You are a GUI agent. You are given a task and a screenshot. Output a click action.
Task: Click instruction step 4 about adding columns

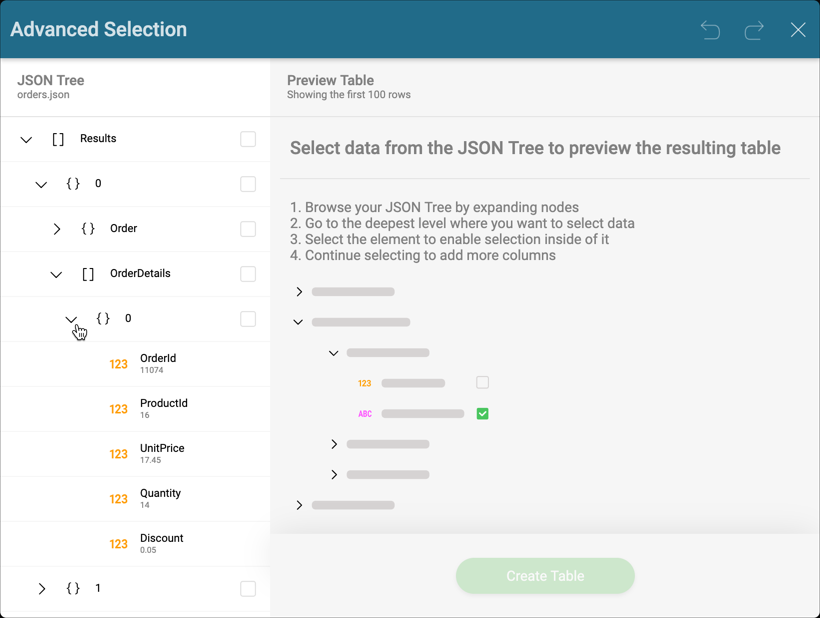pos(423,255)
